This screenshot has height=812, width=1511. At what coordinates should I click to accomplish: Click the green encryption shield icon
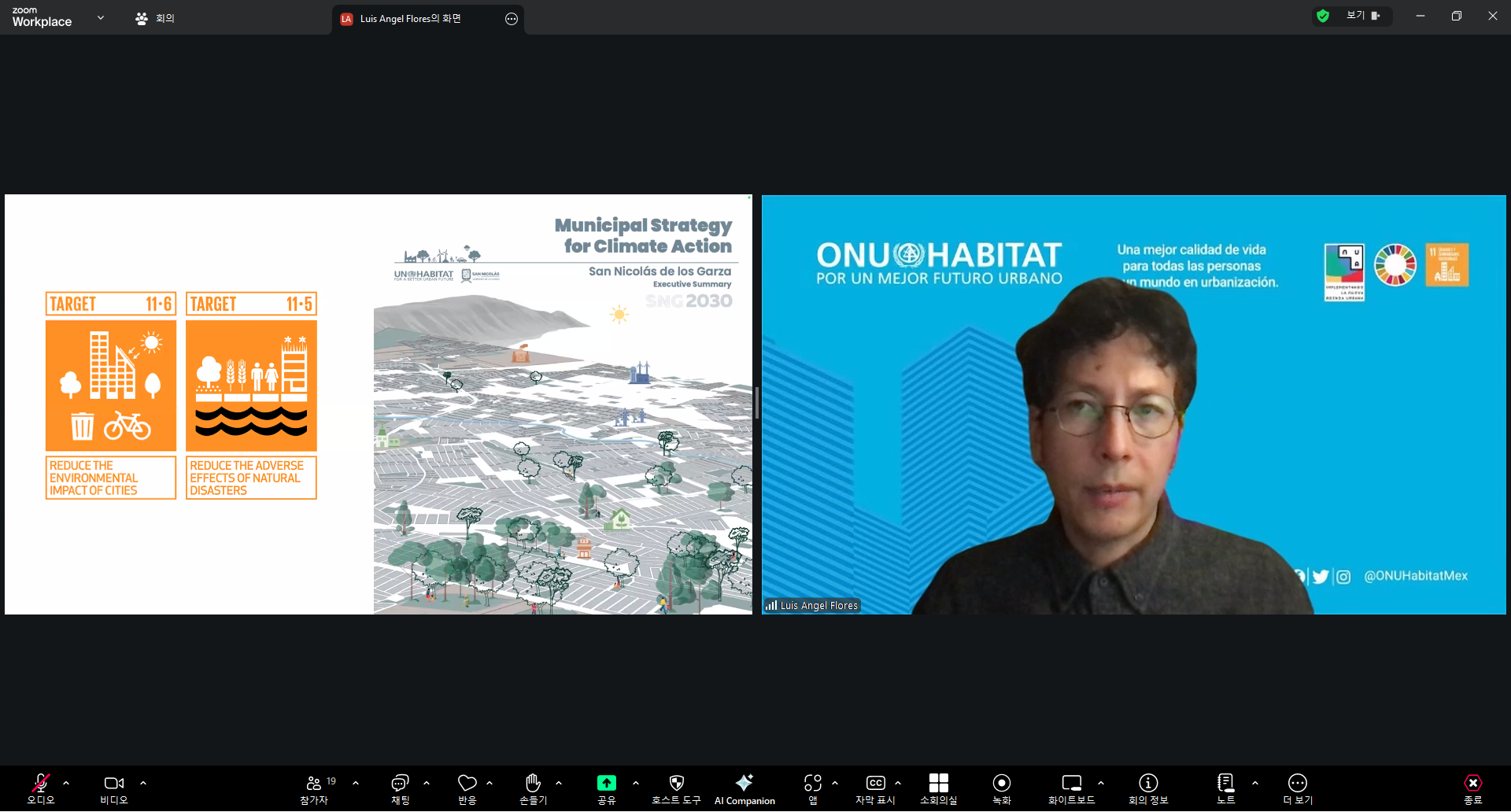coord(1323,16)
